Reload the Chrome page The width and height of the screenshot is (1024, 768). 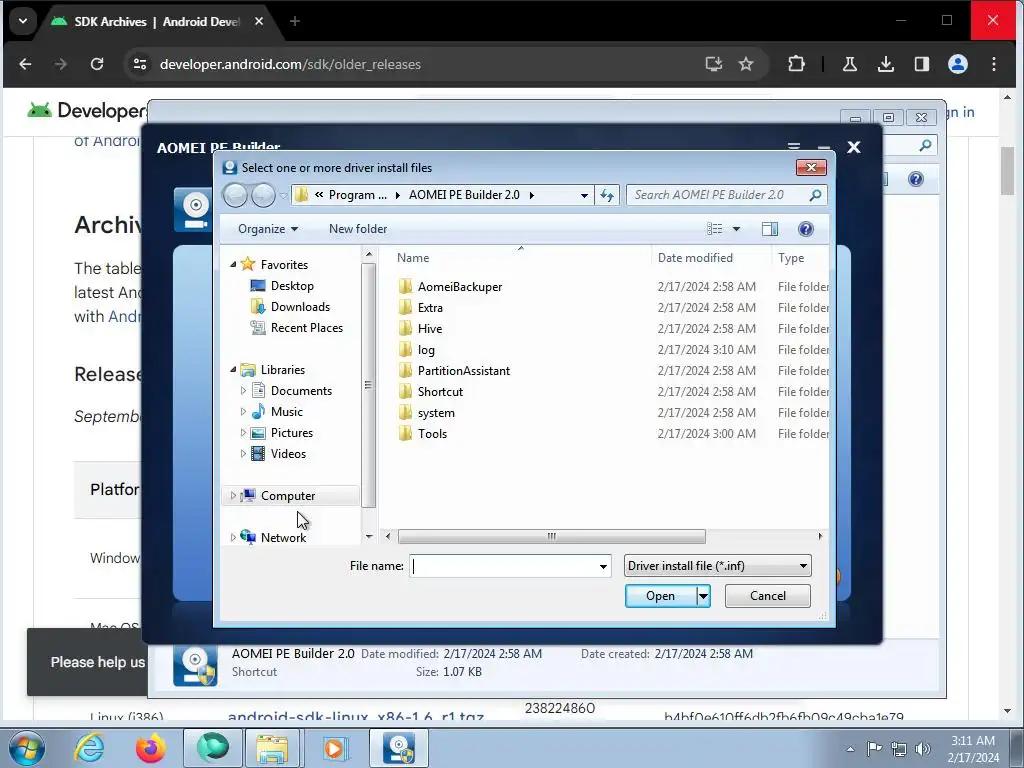coord(97,64)
